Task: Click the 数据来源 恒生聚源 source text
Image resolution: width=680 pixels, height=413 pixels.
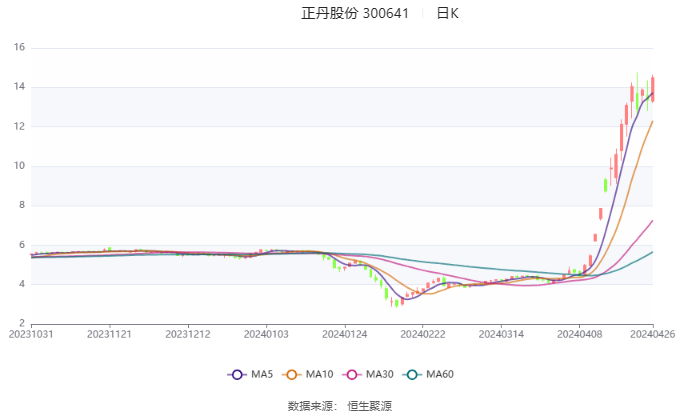Action: tap(340, 406)
